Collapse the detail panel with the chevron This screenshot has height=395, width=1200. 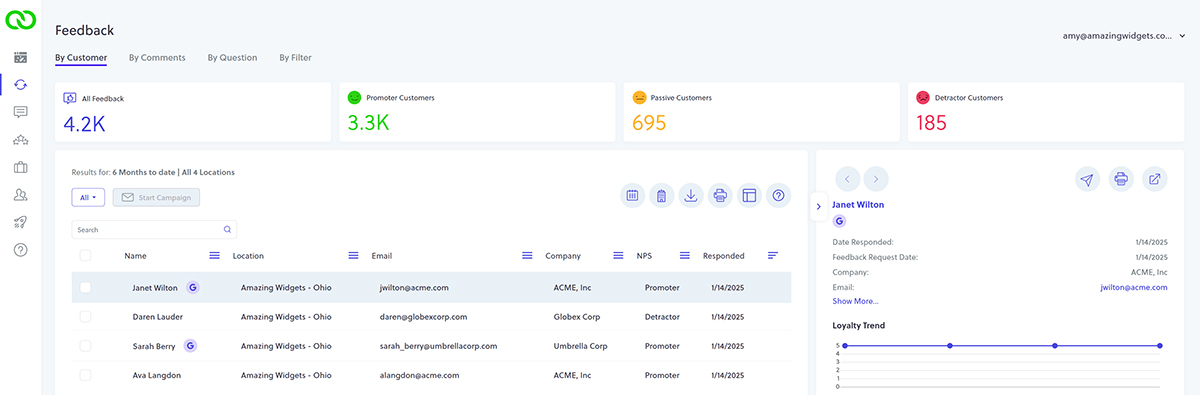click(x=818, y=206)
